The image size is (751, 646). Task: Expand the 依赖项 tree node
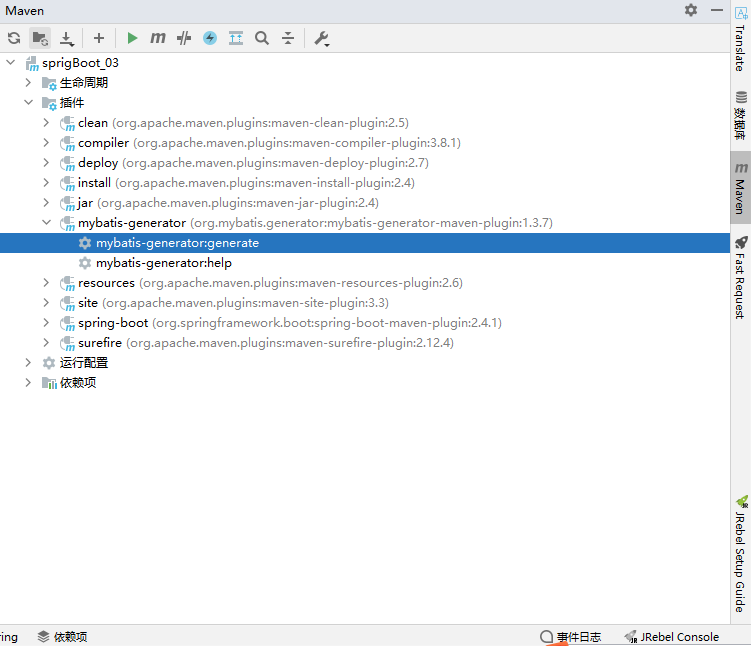pos(28,383)
